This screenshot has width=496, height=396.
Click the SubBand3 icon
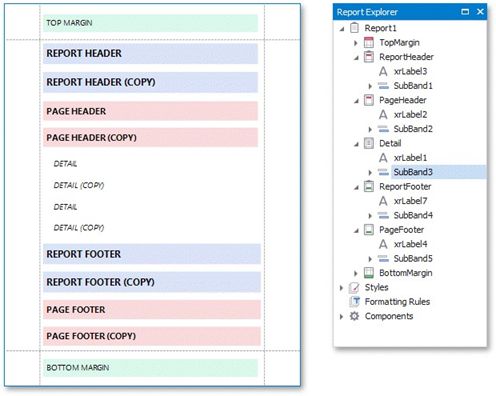pos(383,172)
